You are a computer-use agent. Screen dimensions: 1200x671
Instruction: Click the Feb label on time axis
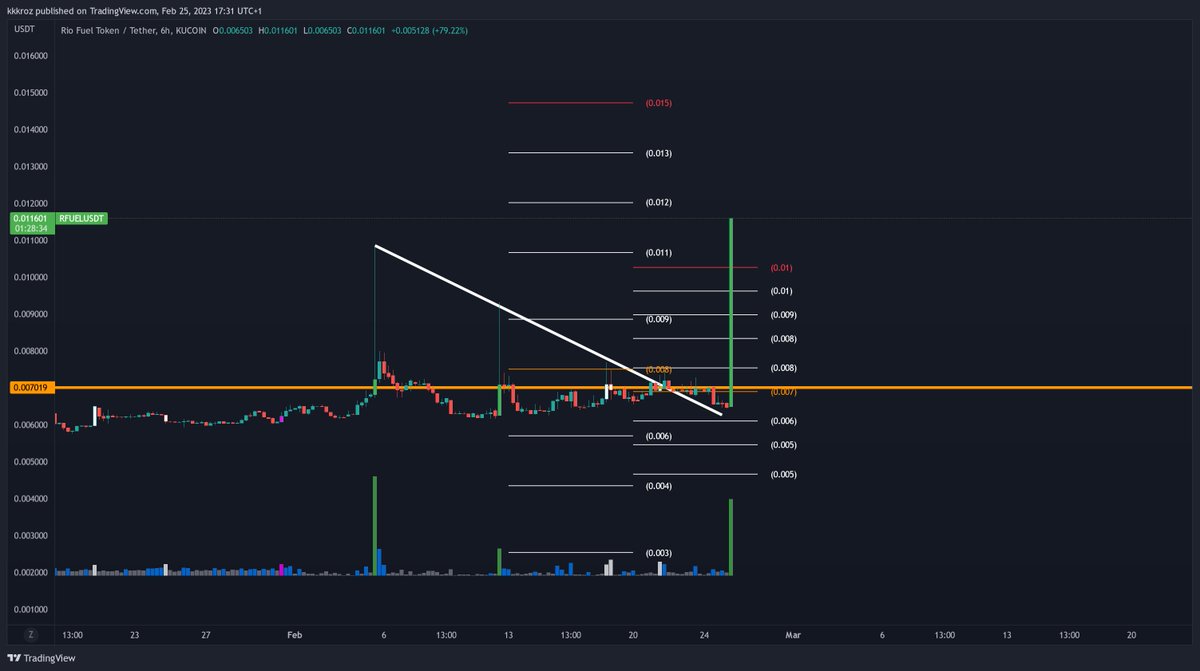coord(294,635)
